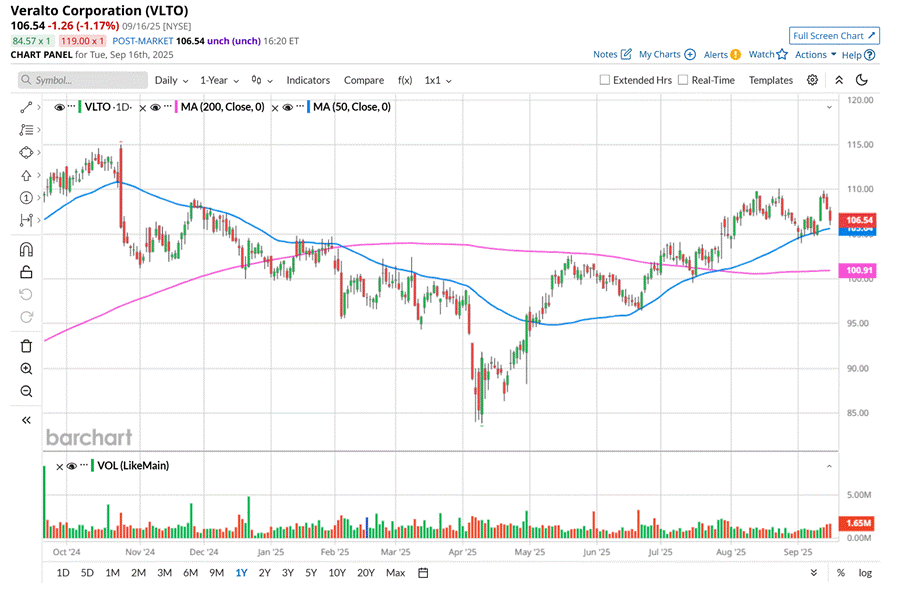Viewport: 902px width, 589px height.
Task: Select the trend line drawing tool
Action: coord(26,108)
